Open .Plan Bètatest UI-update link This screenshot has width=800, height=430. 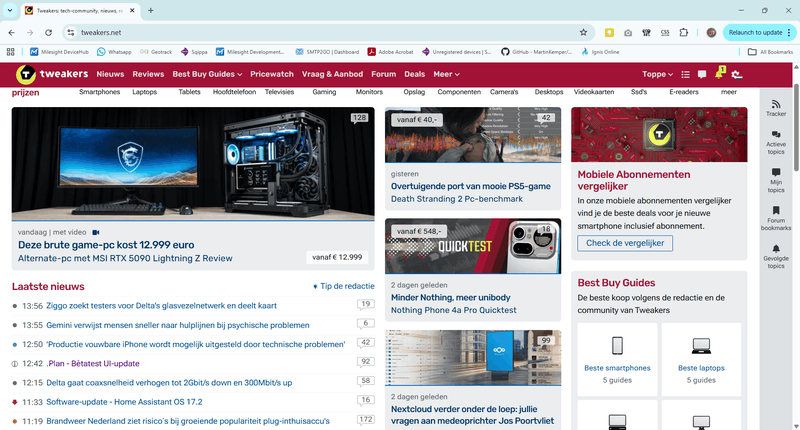(x=93, y=364)
